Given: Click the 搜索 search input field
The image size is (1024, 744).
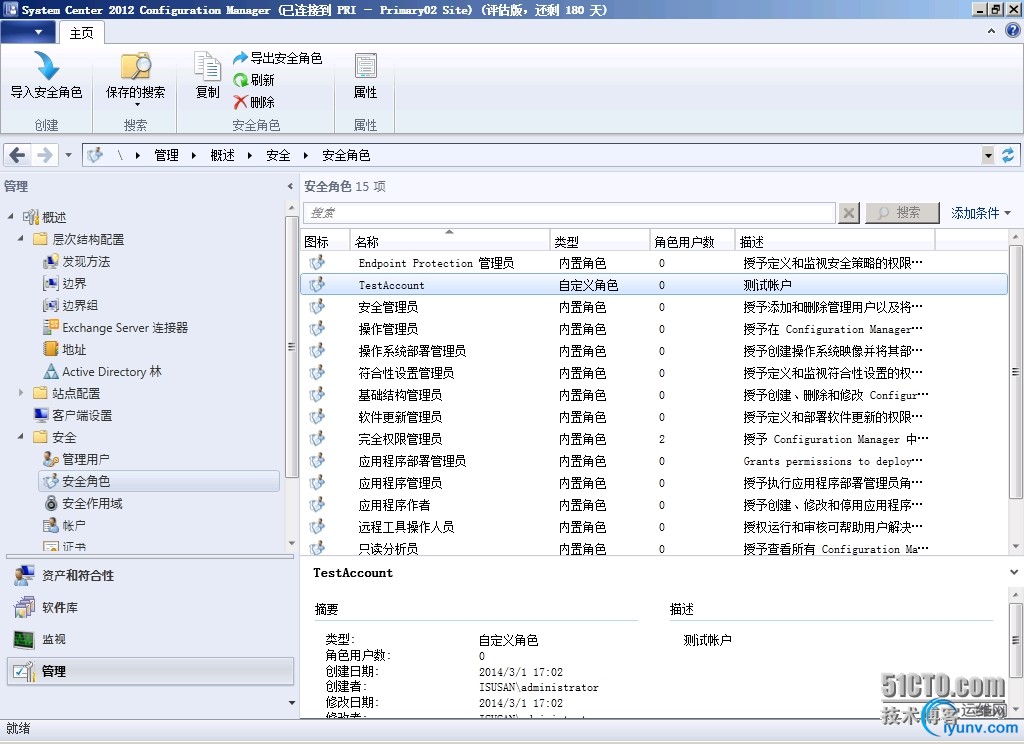Looking at the screenshot, I should [569, 213].
